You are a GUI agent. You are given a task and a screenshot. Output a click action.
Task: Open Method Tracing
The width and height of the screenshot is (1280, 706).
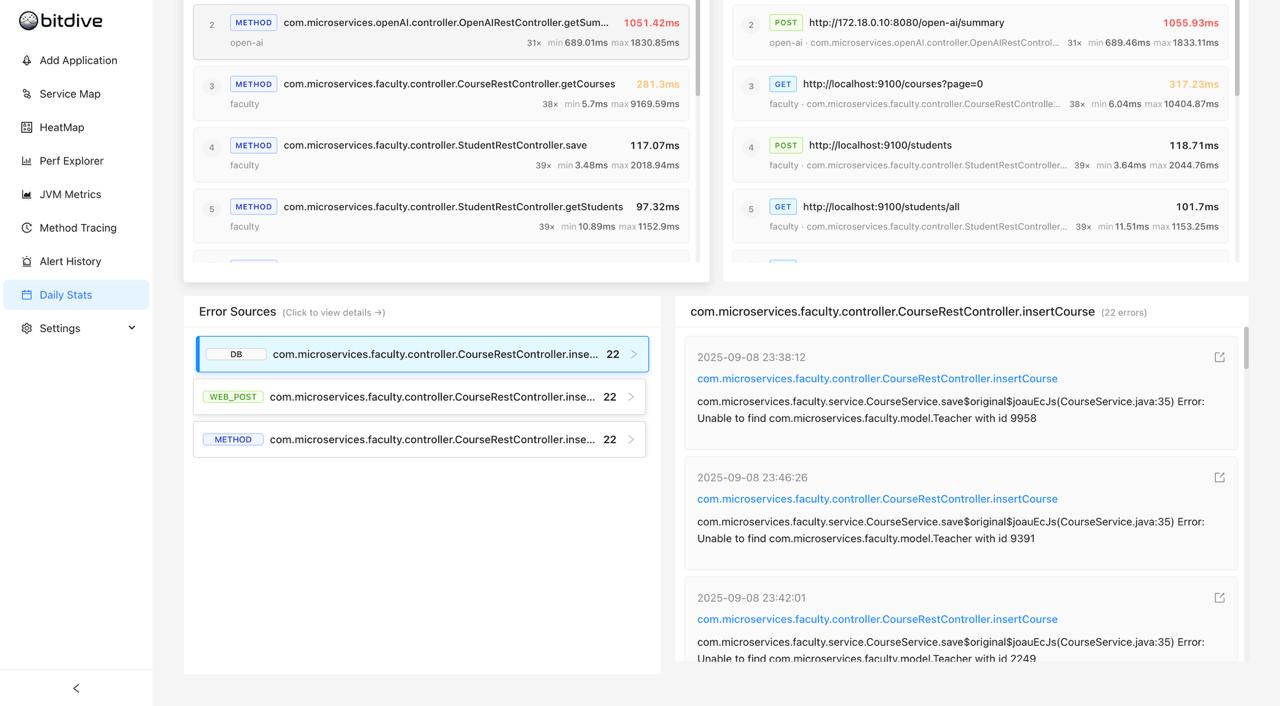click(76, 228)
